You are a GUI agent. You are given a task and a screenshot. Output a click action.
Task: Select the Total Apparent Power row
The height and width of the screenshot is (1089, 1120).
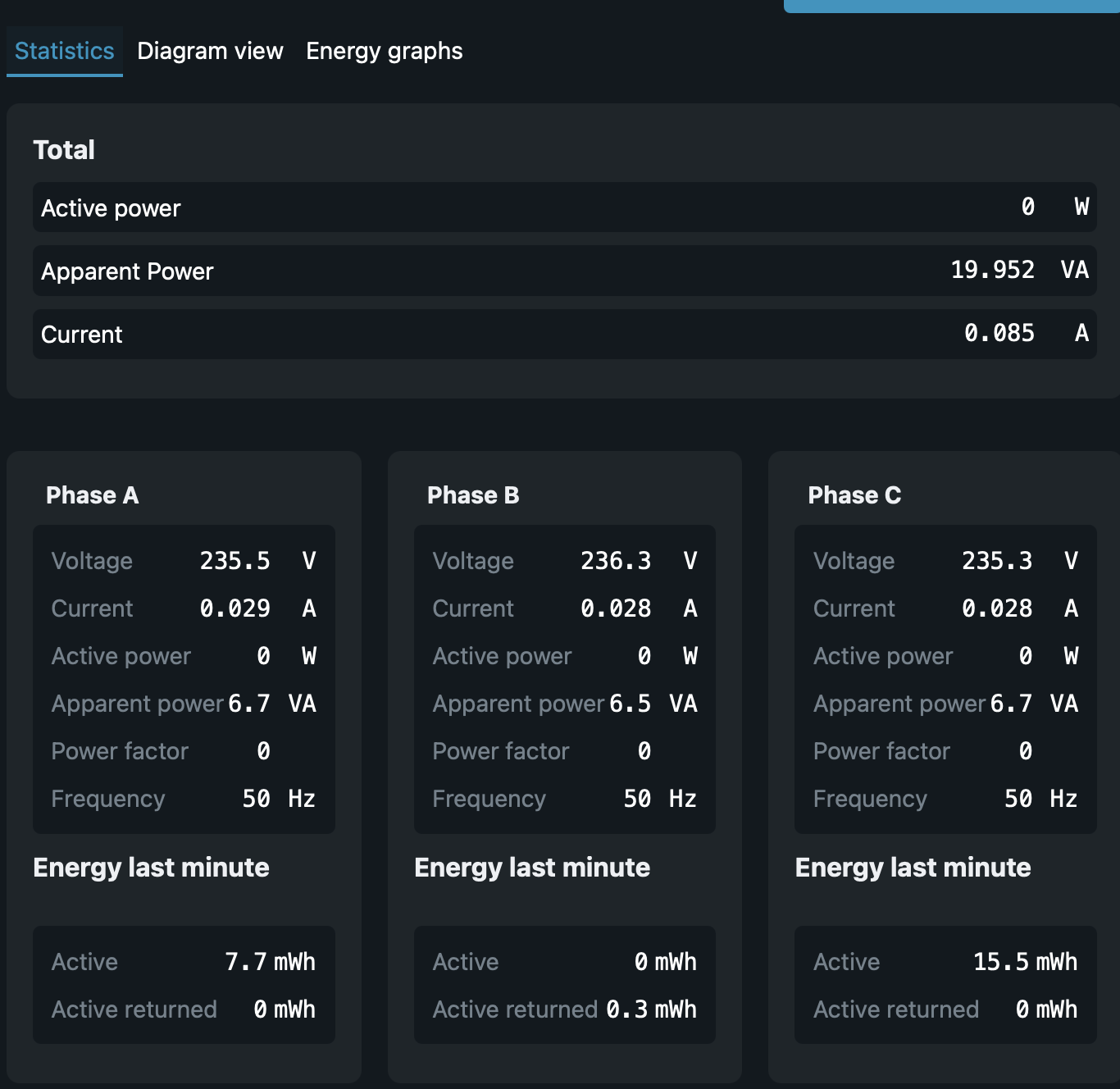pos(564,271)
